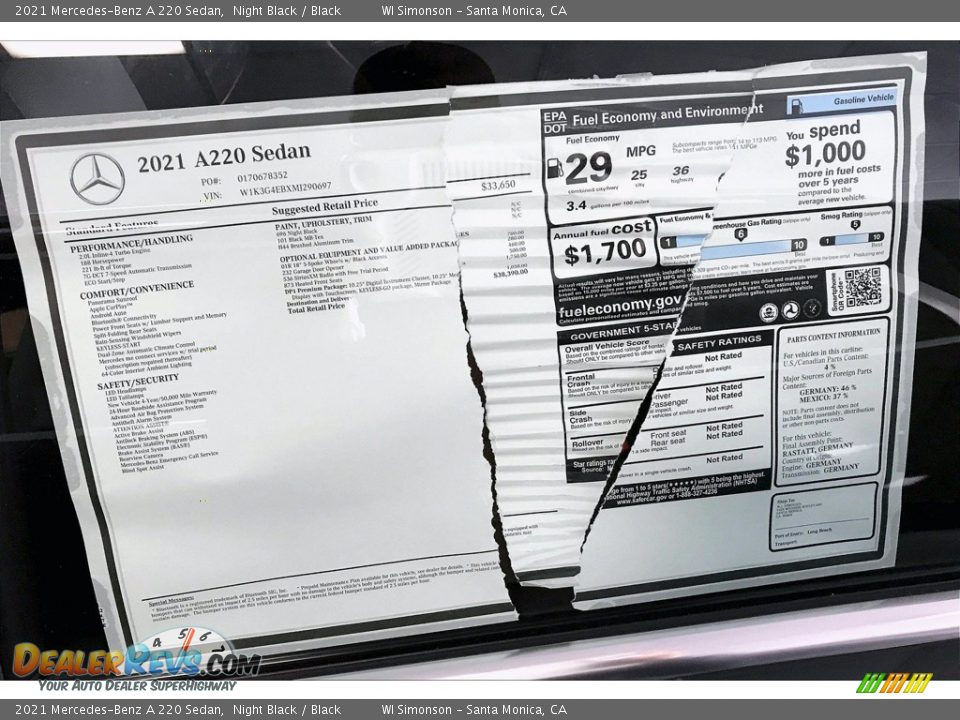Click the city MPG value 25
The width and height of the screenshot is (960, 720).
click(639, 175)
